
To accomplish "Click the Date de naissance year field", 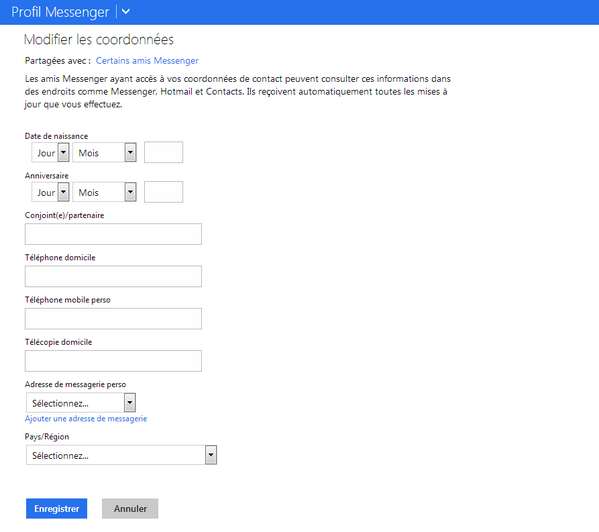I will pos(163,152).
